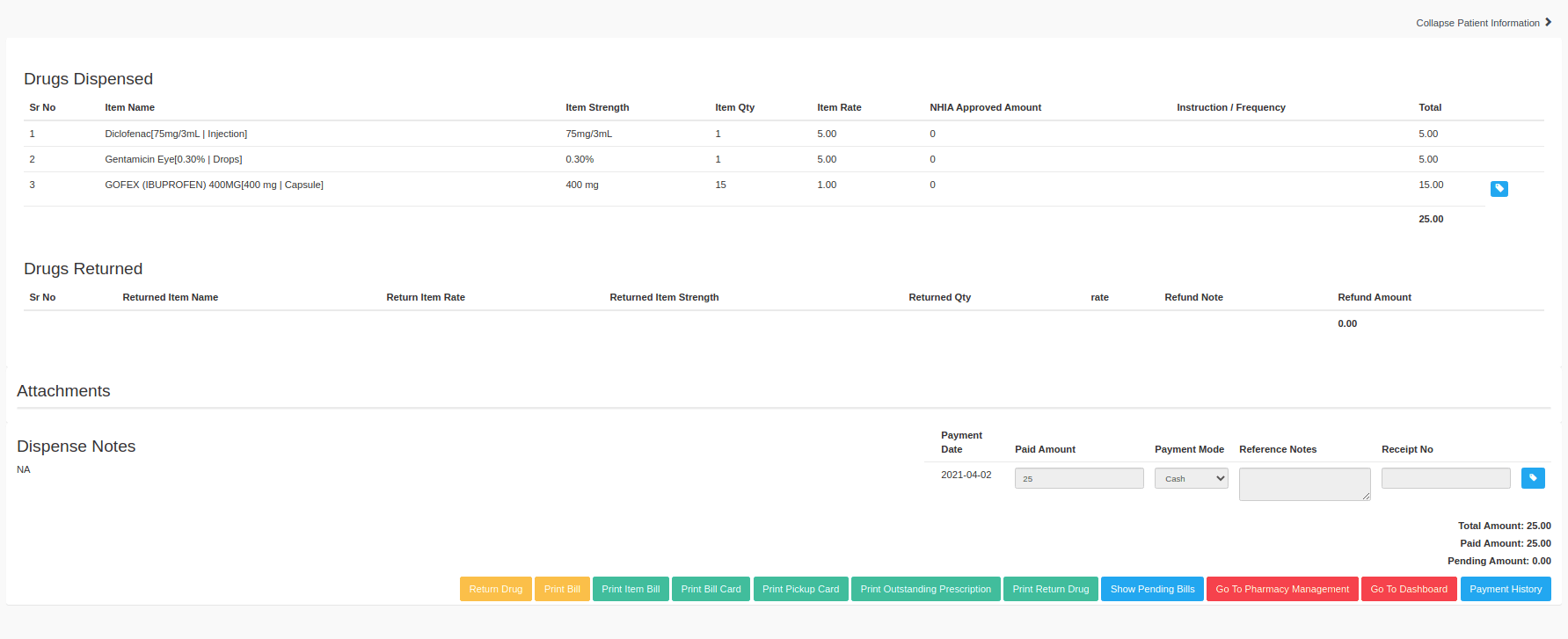Open Print Outstanding Prescription
Screen dimensions: 1568x639
(x=925, y=589)
